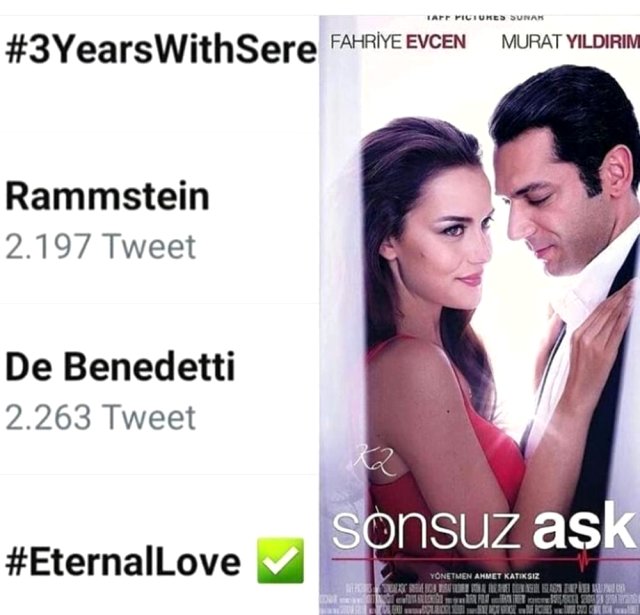The width and height of the screenshot is (640, 615).
Task: Click the Yönetmen Ahmet Katıksız credit line
Action: [x=485, y=576]
